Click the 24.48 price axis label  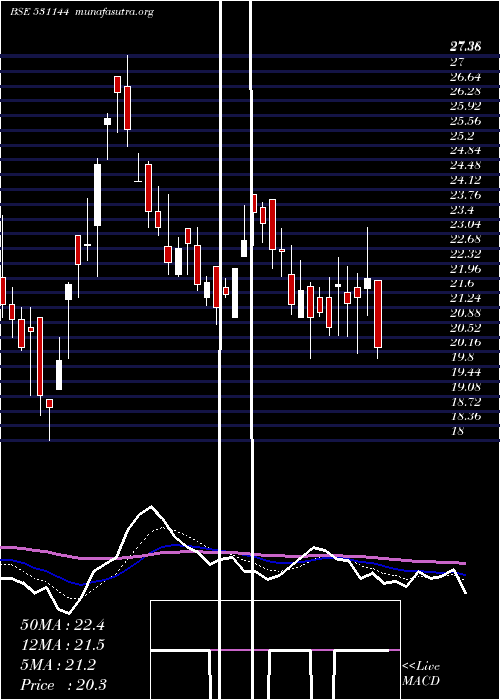466,165
